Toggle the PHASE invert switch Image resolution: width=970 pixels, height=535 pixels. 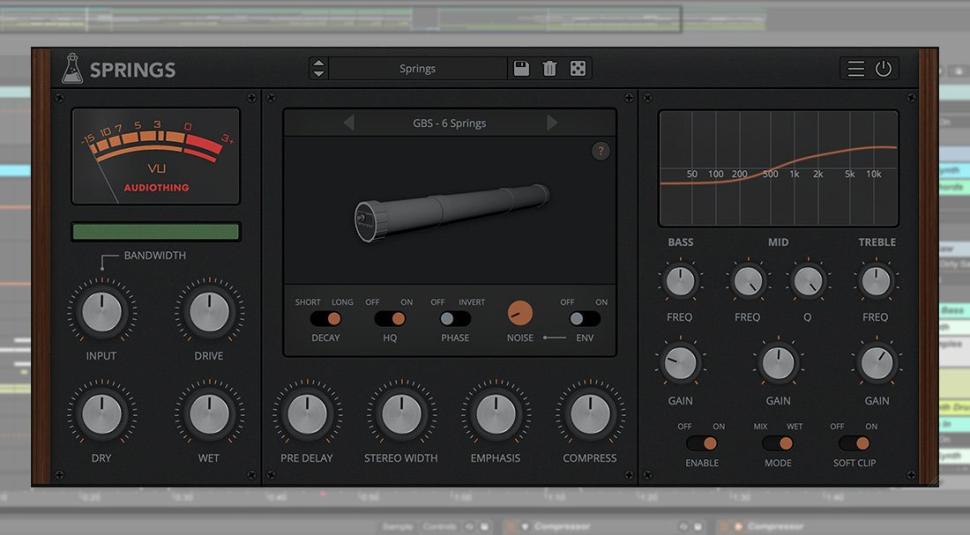pos(455,319)
